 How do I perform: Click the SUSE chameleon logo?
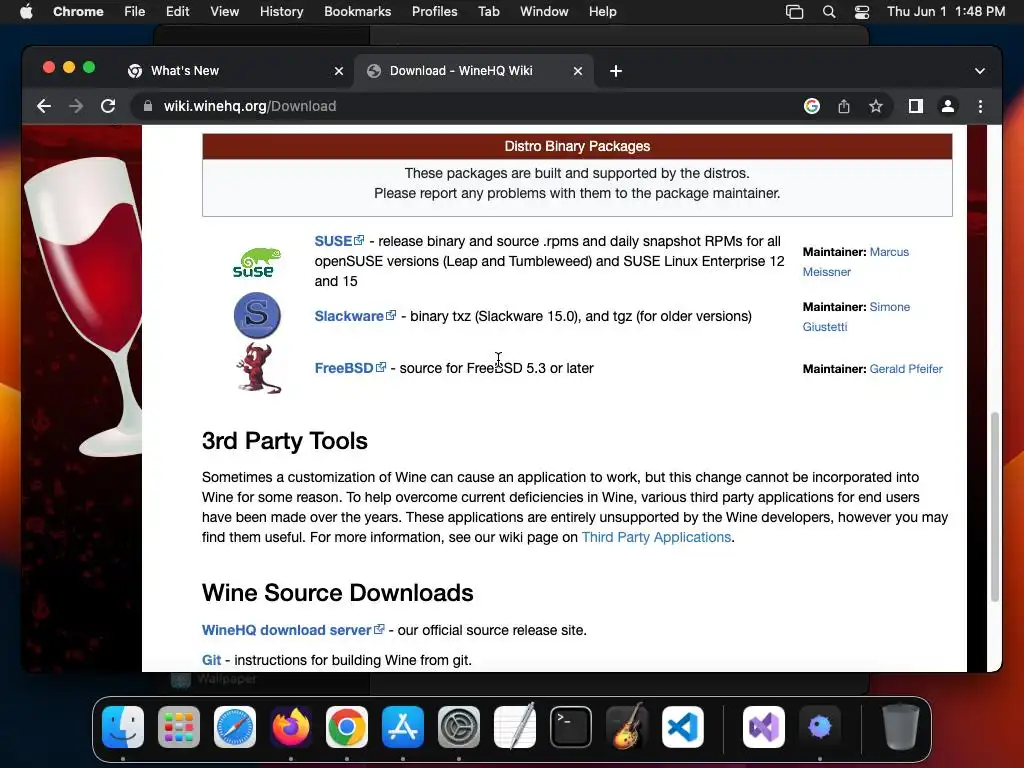(257, 263)
